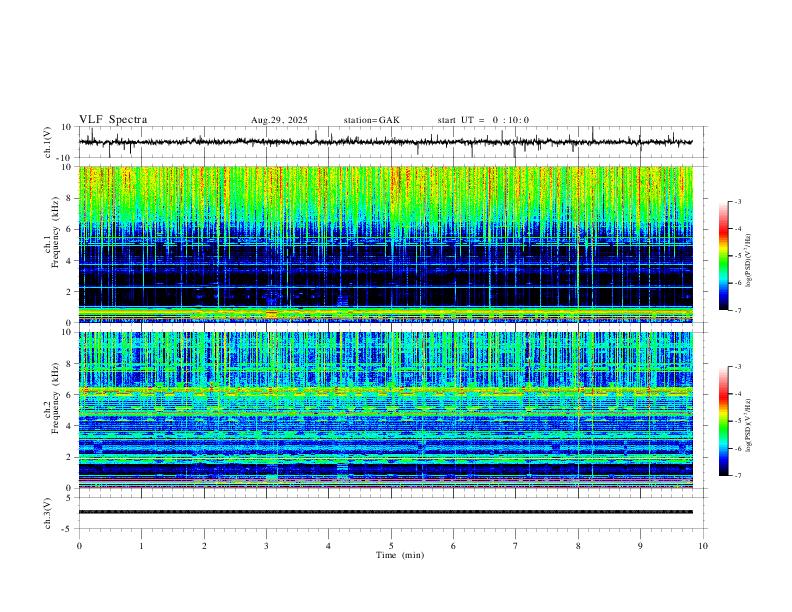
Task: Click the lower colorbar "log(PSD)(V²/Hz)" label
Action: [x=749, y=426]
